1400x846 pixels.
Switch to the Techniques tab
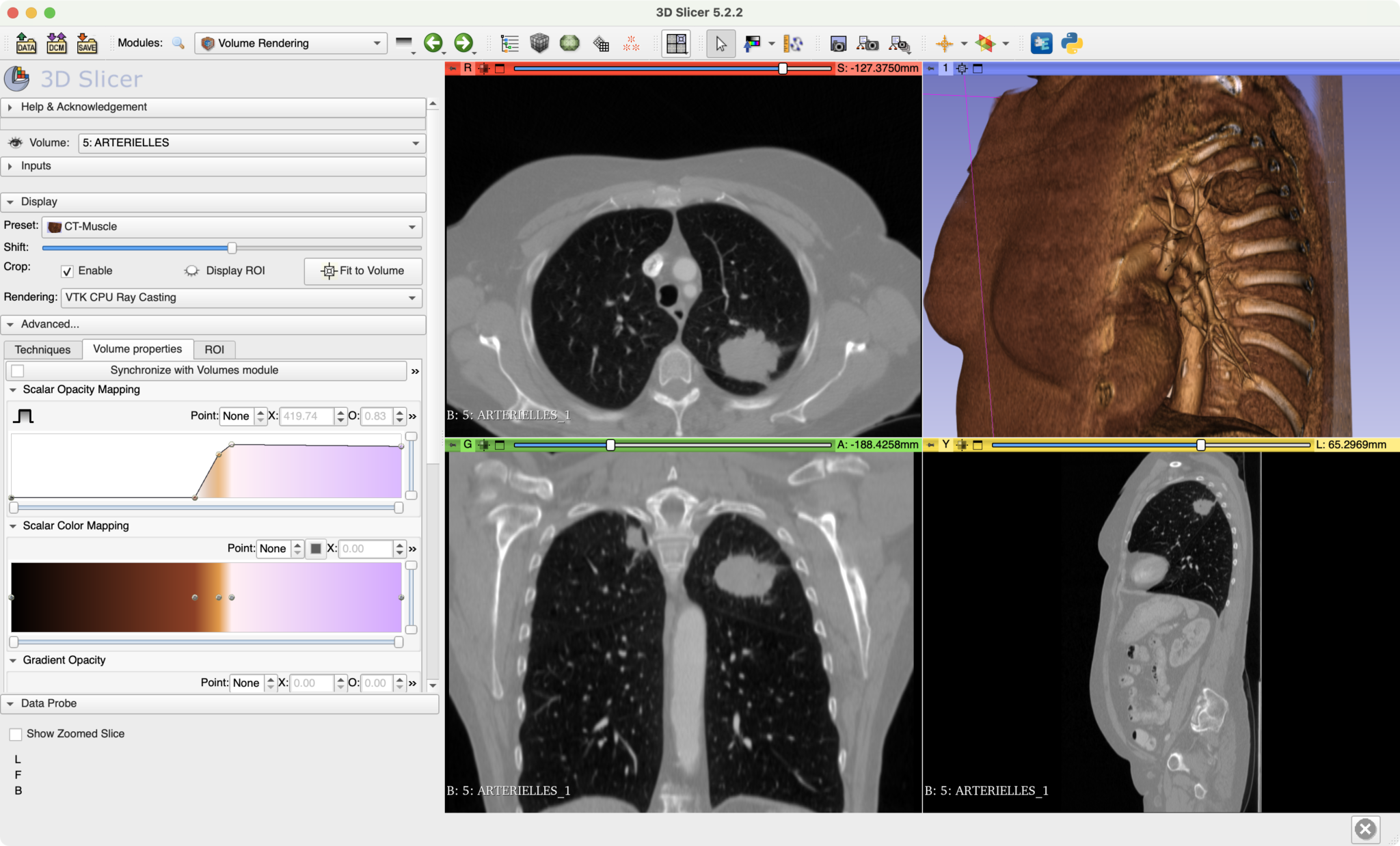pos(42,350)
